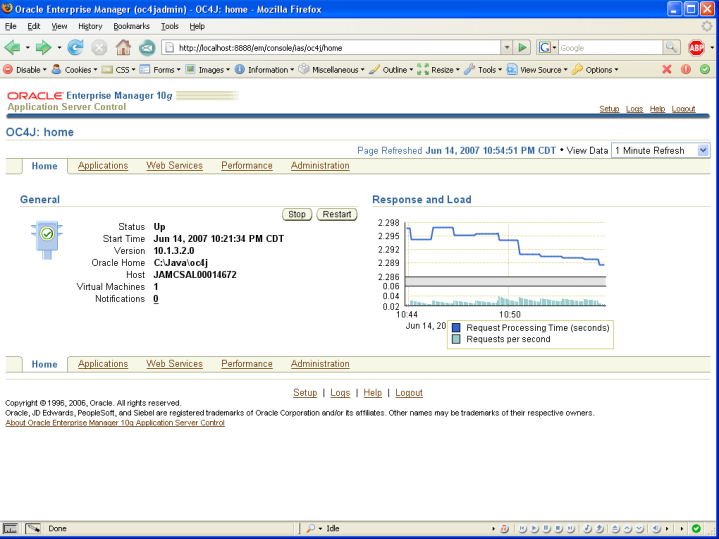Open the Outline dropdown on the developer toolbar

391,70
